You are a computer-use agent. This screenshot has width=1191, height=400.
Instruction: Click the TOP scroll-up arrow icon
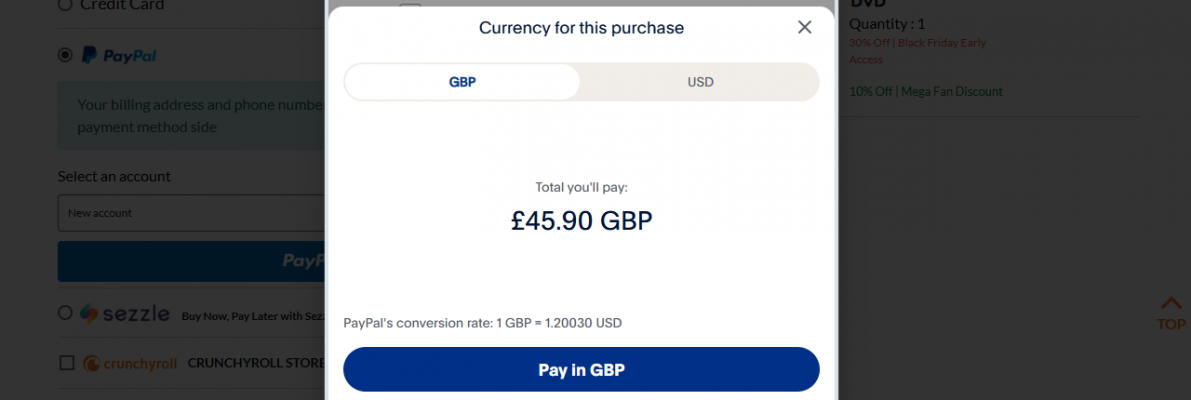tap(1171, 304)
